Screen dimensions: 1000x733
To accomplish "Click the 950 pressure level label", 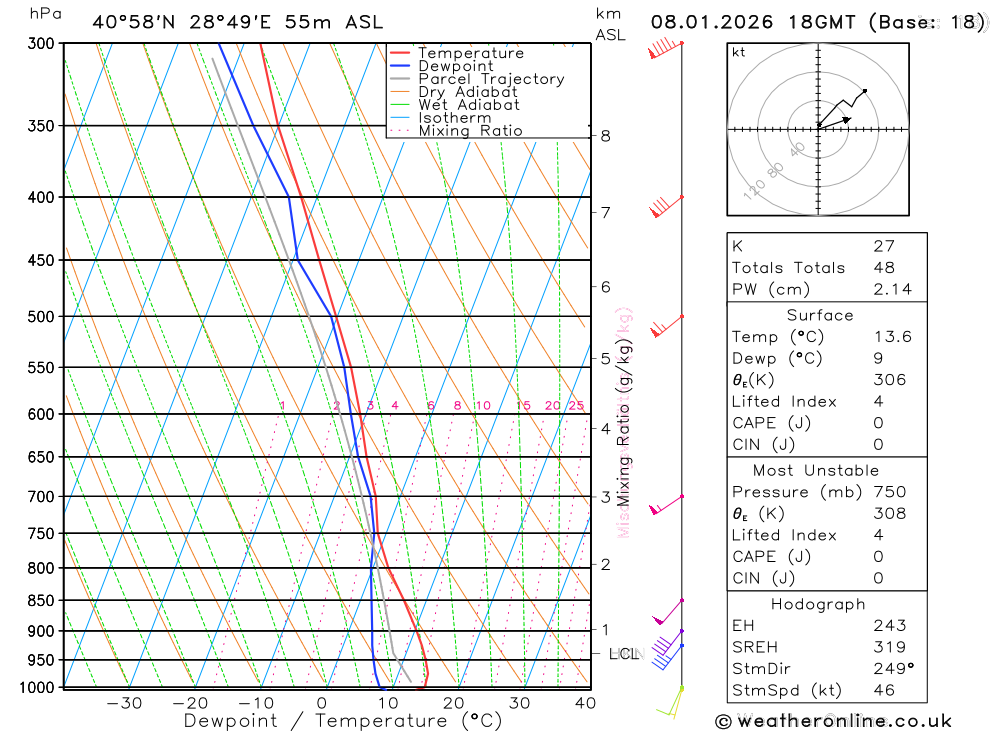I will [41, 660].
